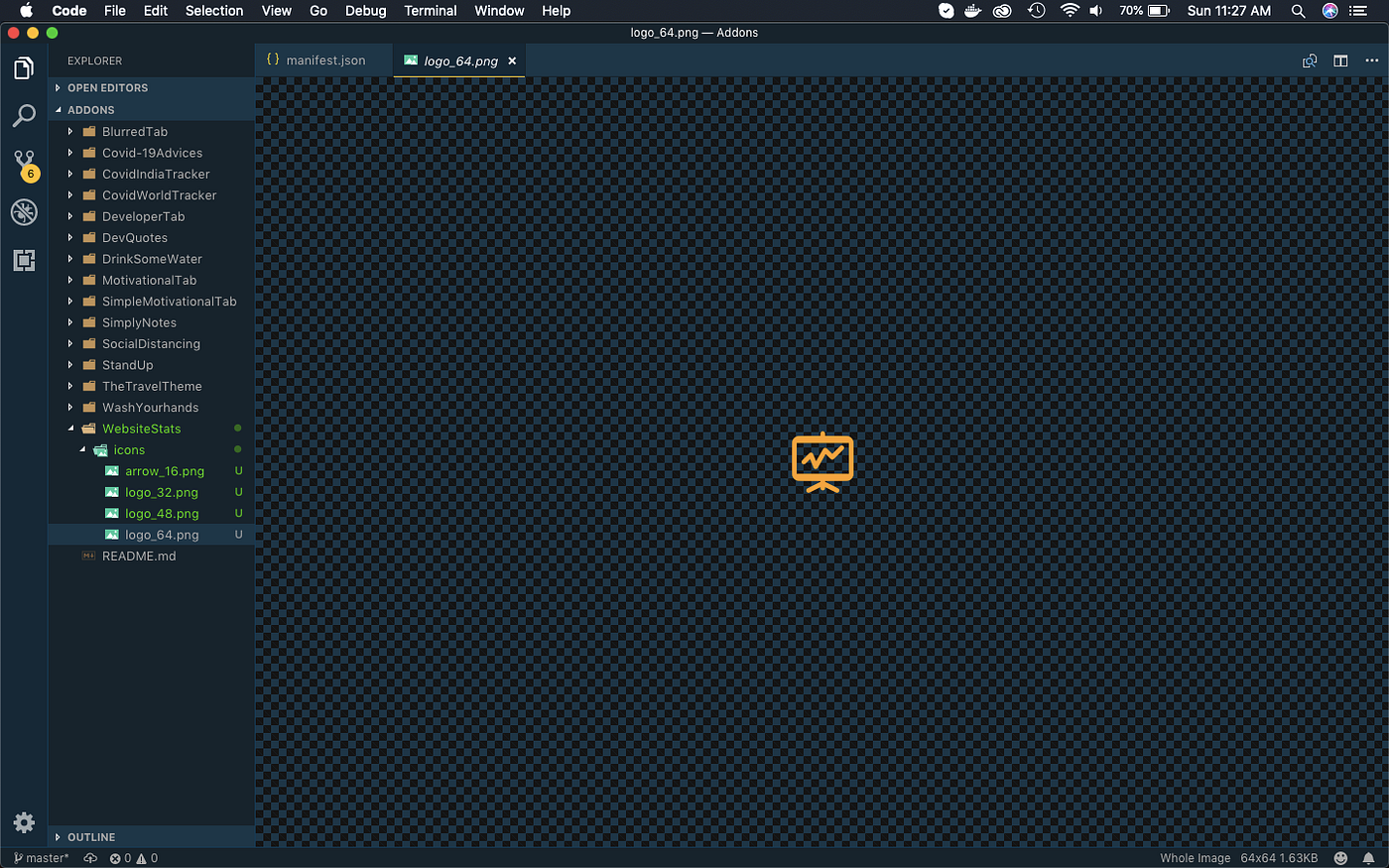
Task: Select the SocialDistancing folder
Action: tap(152, 344)
